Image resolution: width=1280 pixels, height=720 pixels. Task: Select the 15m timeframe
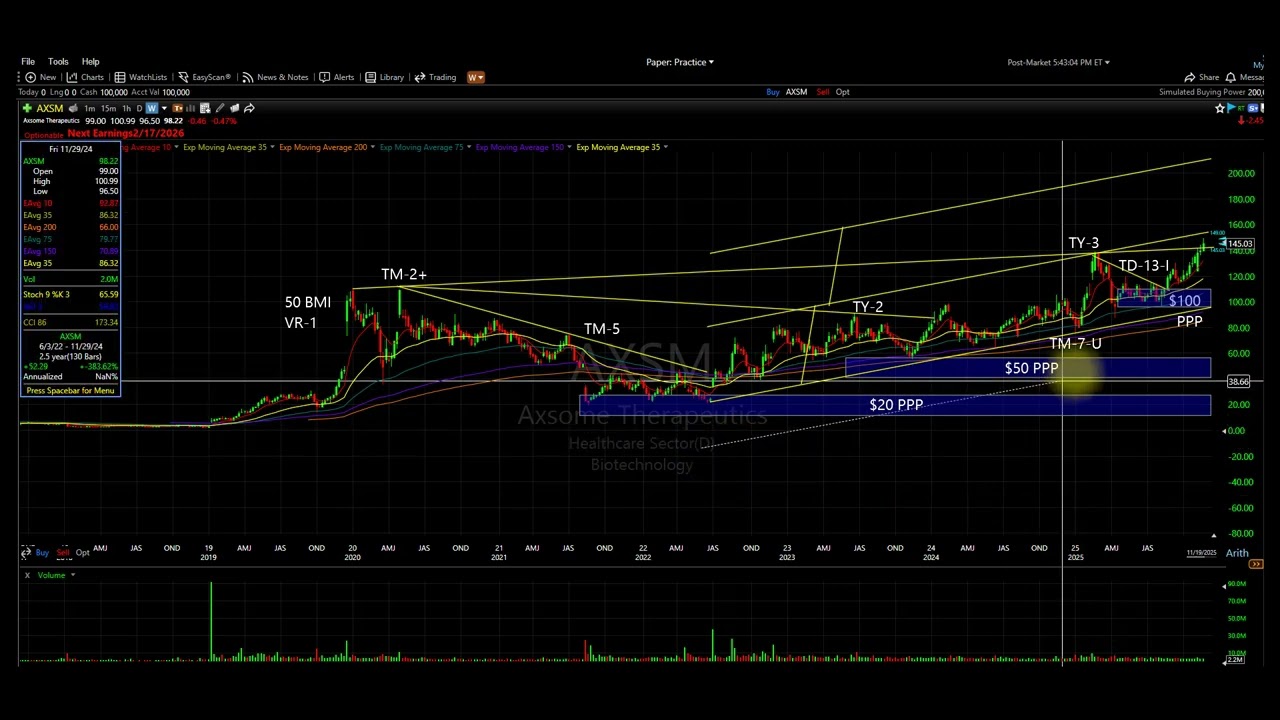108,108
